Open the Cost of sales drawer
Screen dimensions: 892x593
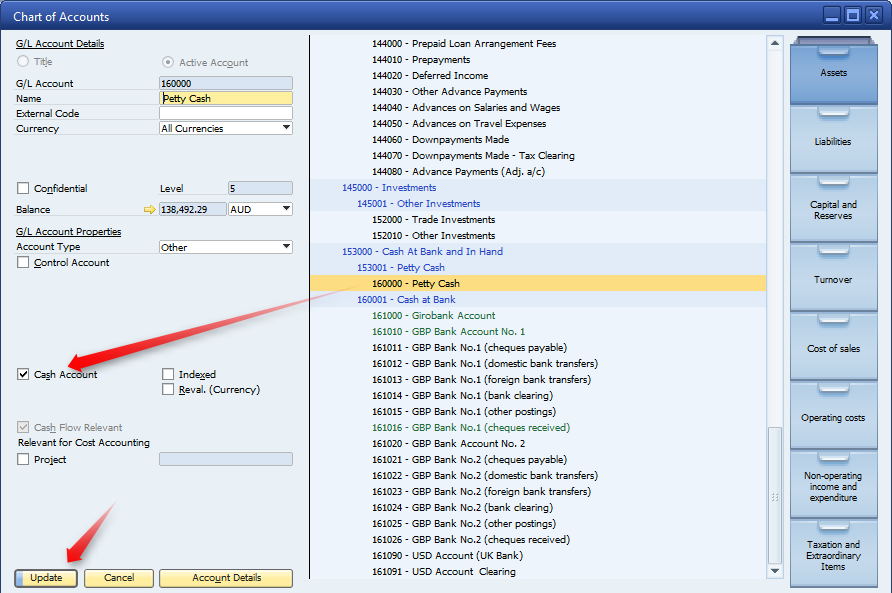(834, 347)
